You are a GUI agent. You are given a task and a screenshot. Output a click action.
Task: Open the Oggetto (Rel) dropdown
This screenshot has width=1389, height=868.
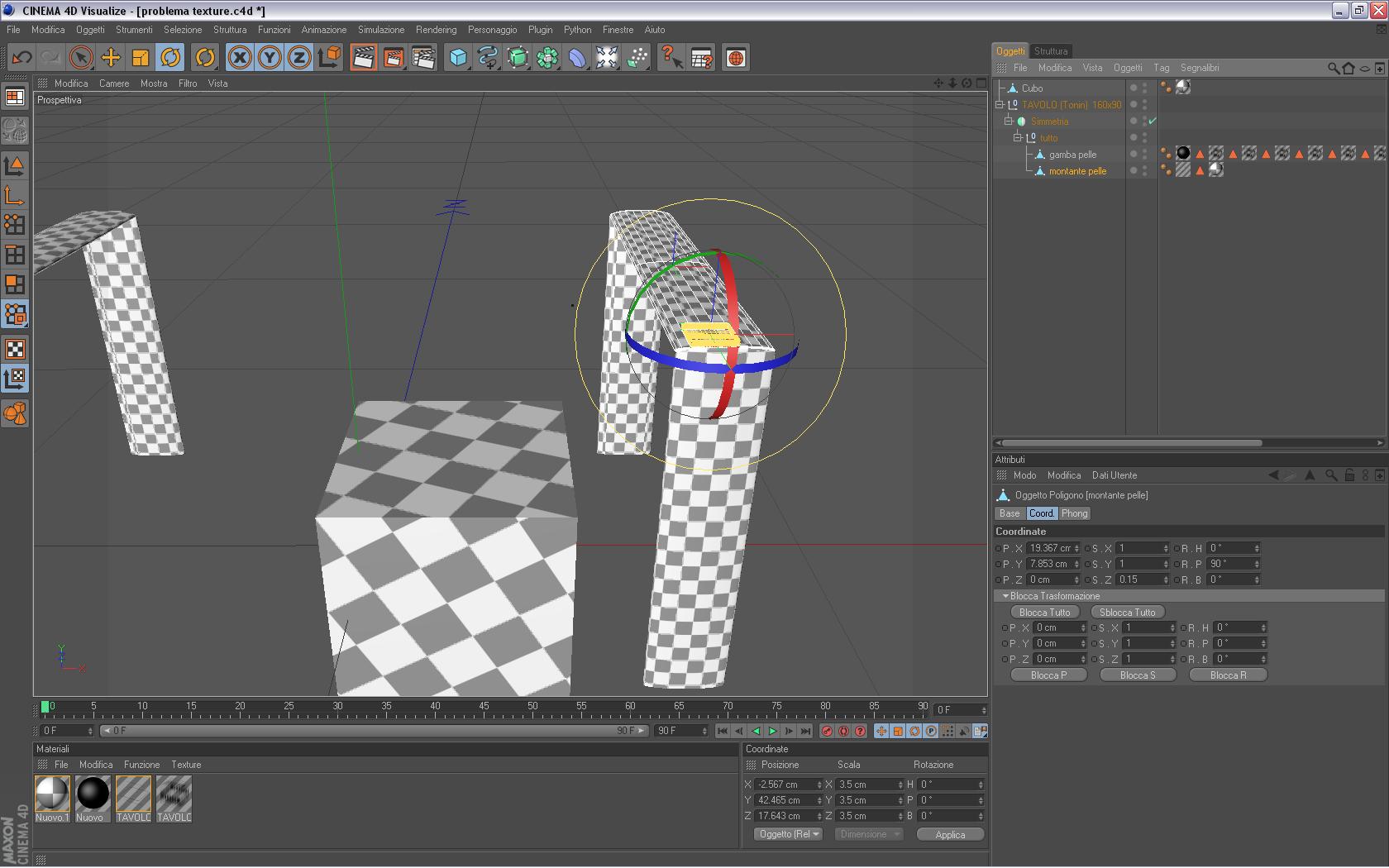click(x=788, y=834)
